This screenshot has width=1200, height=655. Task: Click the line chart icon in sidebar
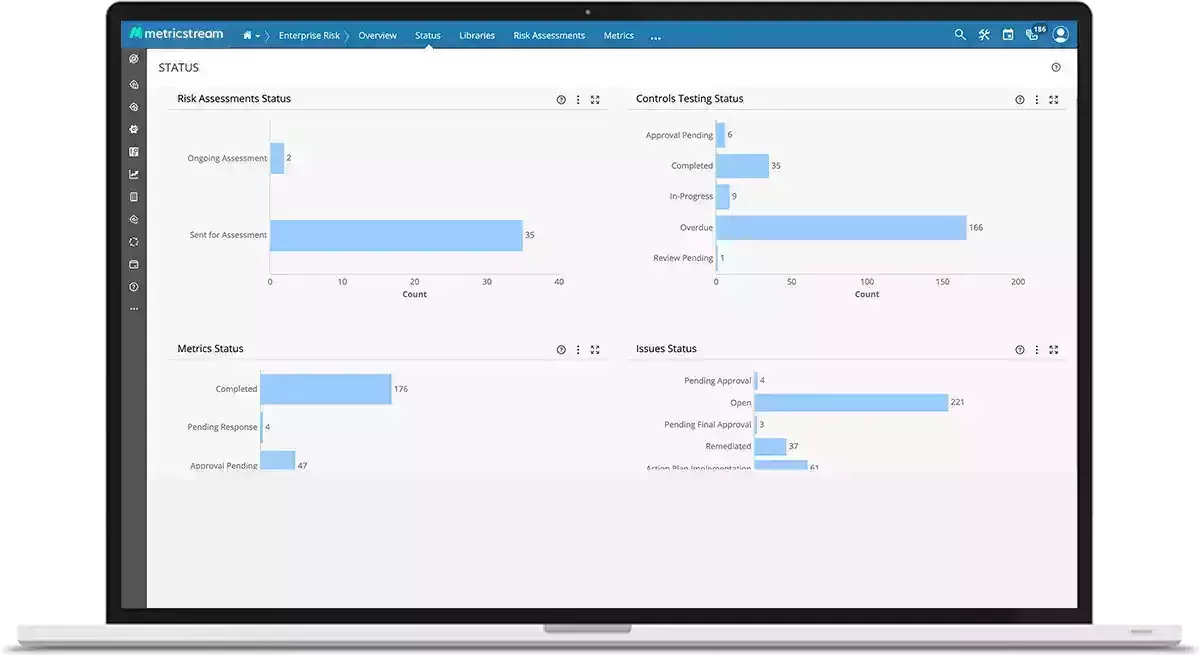pos(134,175)
